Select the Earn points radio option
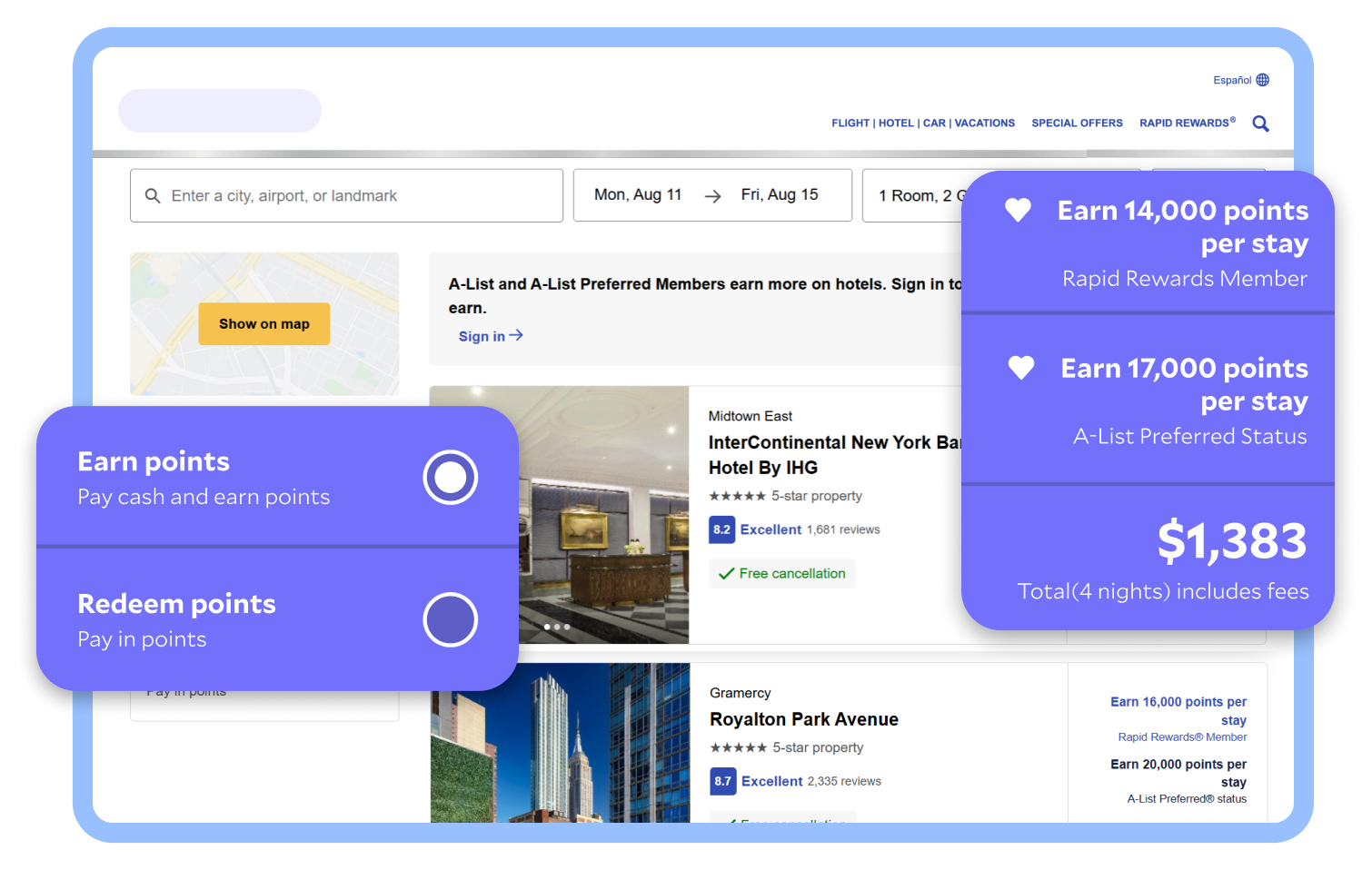Image resolution: width=1372 pixels, height=870 pixels. (x=450, y=477)
